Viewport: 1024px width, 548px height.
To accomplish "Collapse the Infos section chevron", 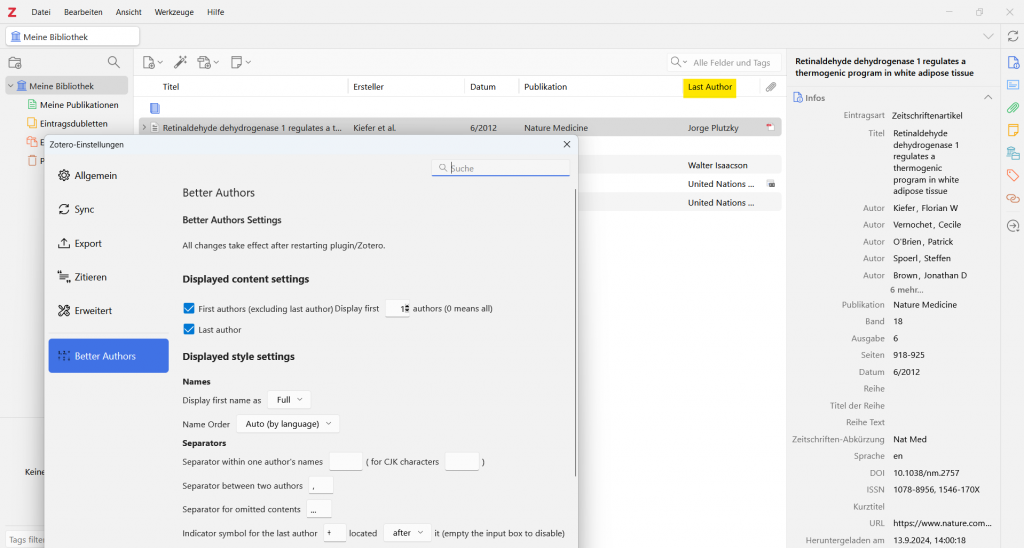I will (x=987, y=97).
